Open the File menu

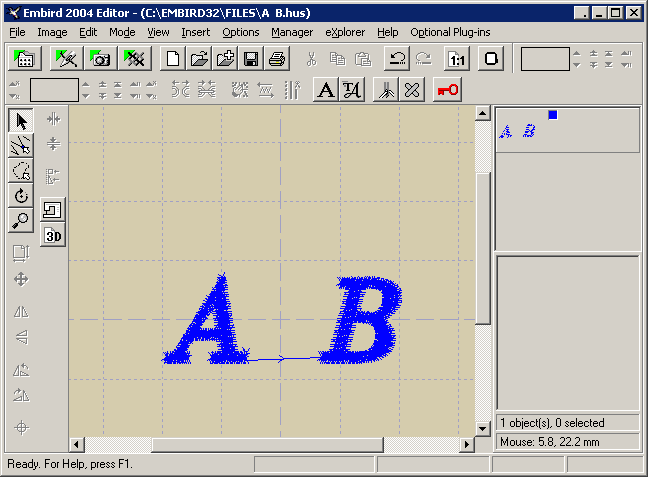(x=17, y=32)
